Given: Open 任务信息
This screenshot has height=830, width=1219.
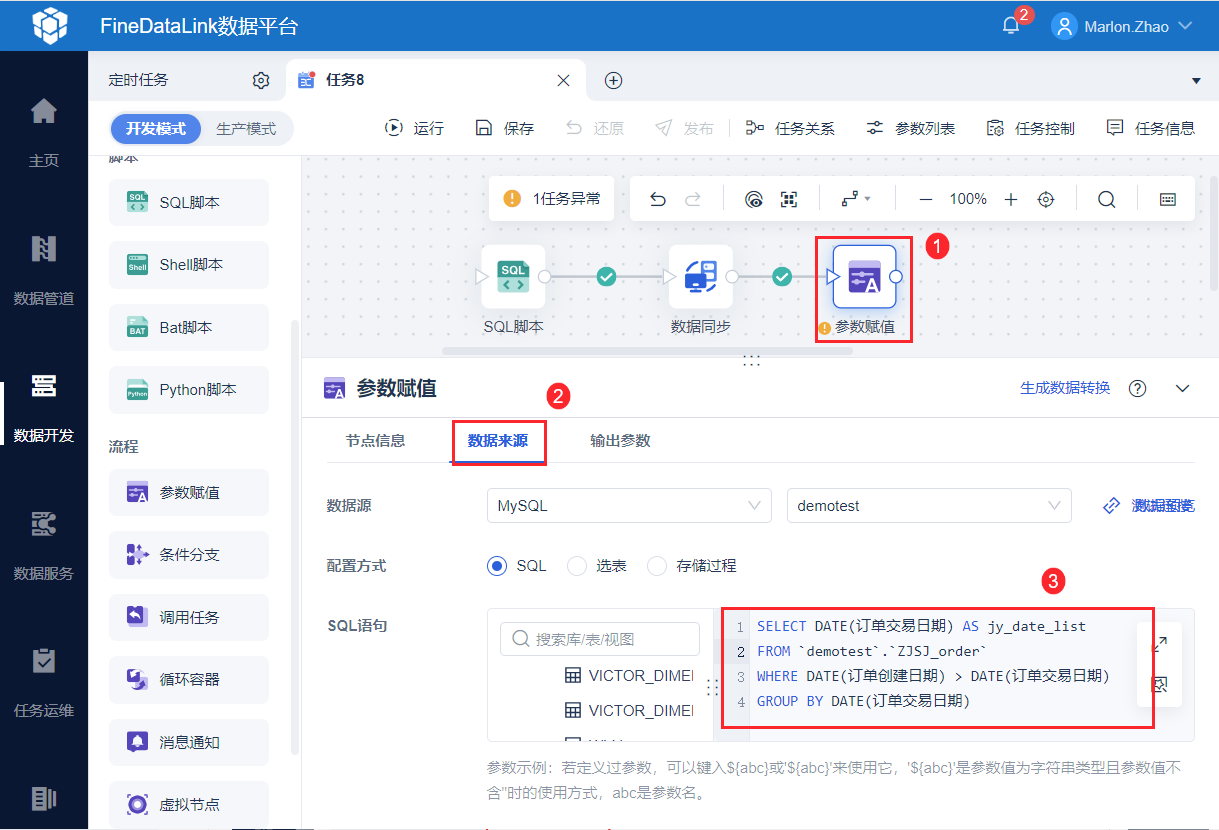Looking at the screenshot, I should (1150, 128).
